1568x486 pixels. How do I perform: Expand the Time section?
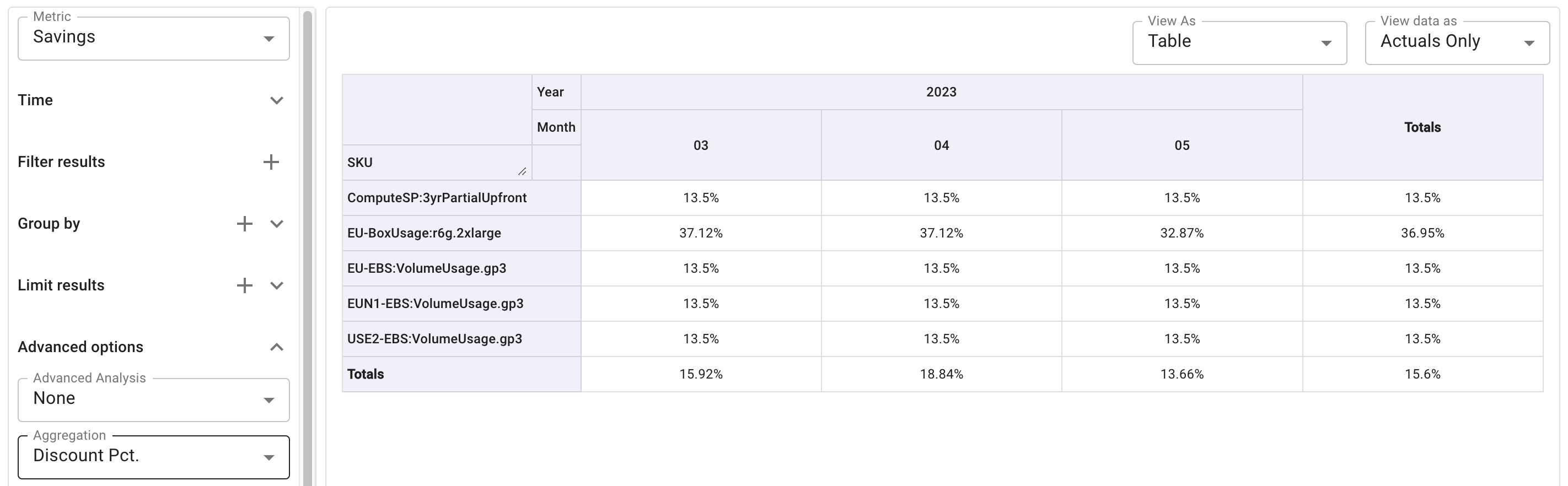(x=277, y=100)
